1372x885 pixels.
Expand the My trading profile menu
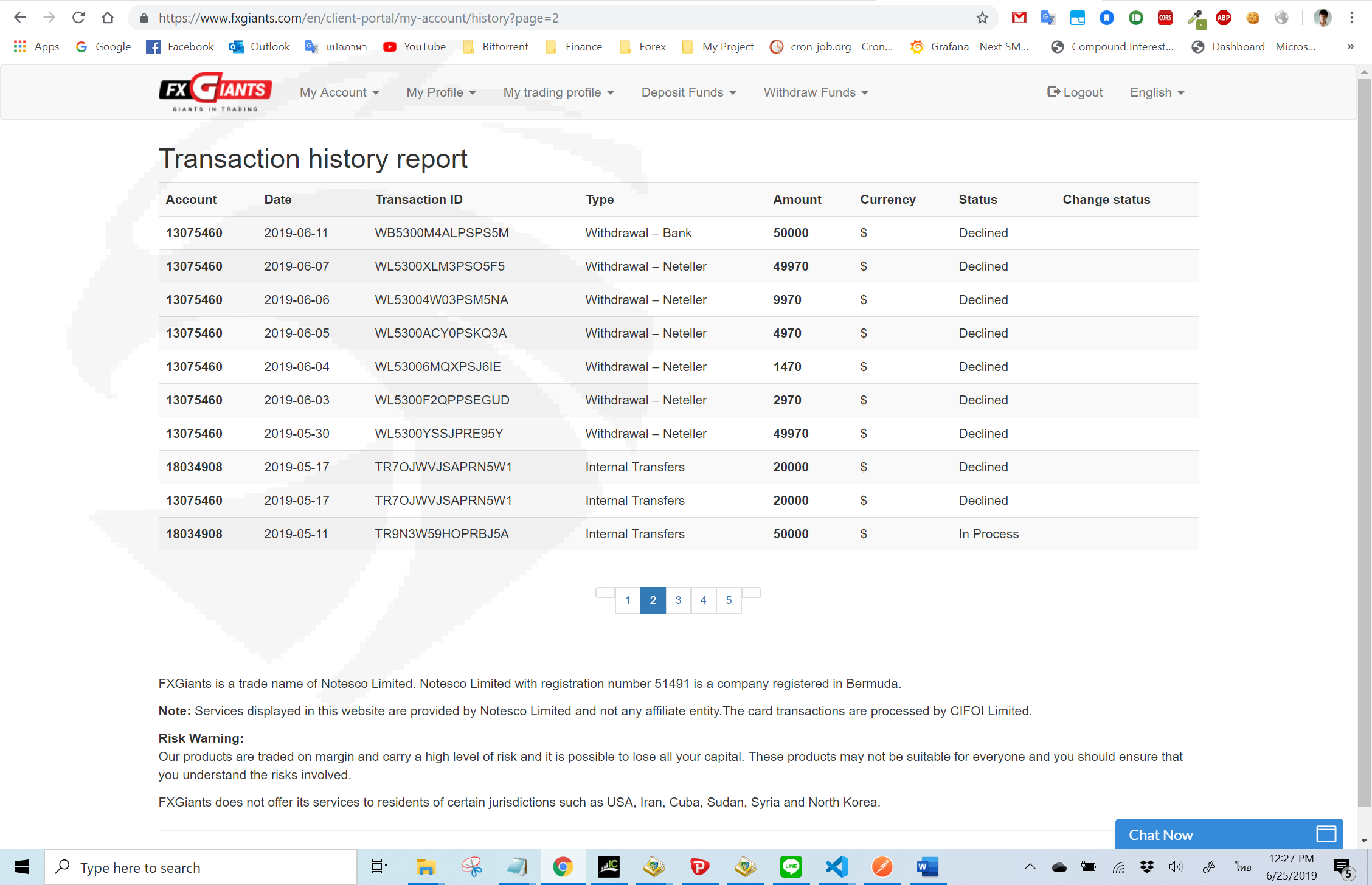tap(558, 92)
